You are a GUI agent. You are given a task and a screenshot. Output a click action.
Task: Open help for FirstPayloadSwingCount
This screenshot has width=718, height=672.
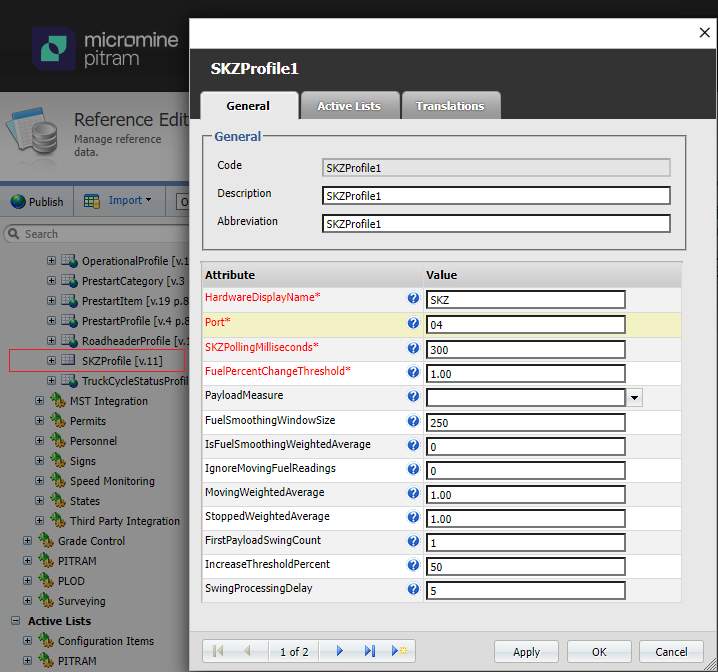[x=413, y=541]
